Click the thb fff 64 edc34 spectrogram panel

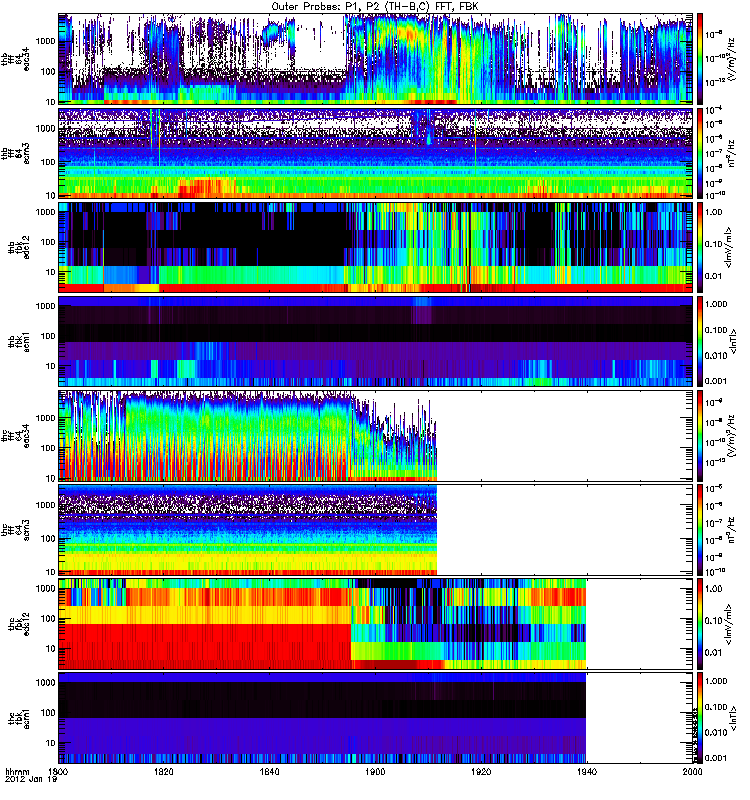pos(375,59)
